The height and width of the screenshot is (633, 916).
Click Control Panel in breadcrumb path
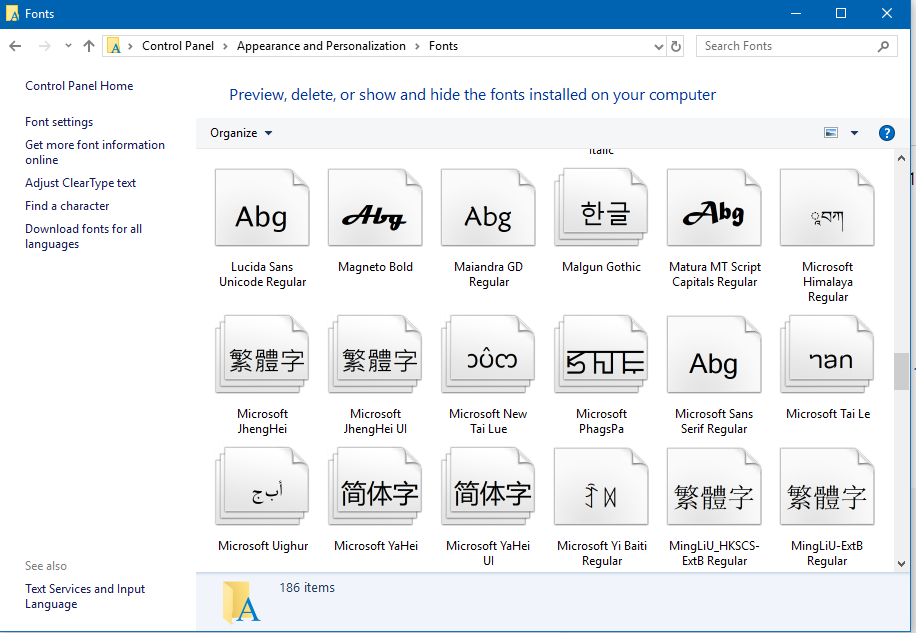178,46
